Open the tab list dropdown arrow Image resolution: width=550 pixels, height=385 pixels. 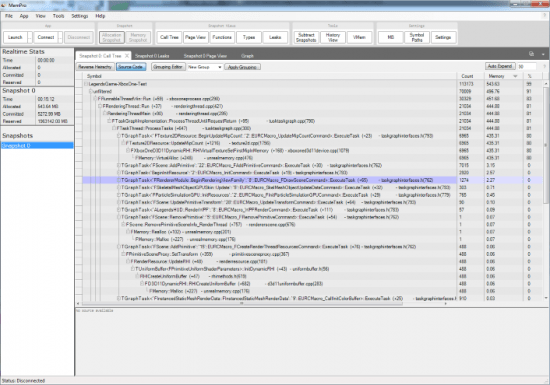coord(543,54)
